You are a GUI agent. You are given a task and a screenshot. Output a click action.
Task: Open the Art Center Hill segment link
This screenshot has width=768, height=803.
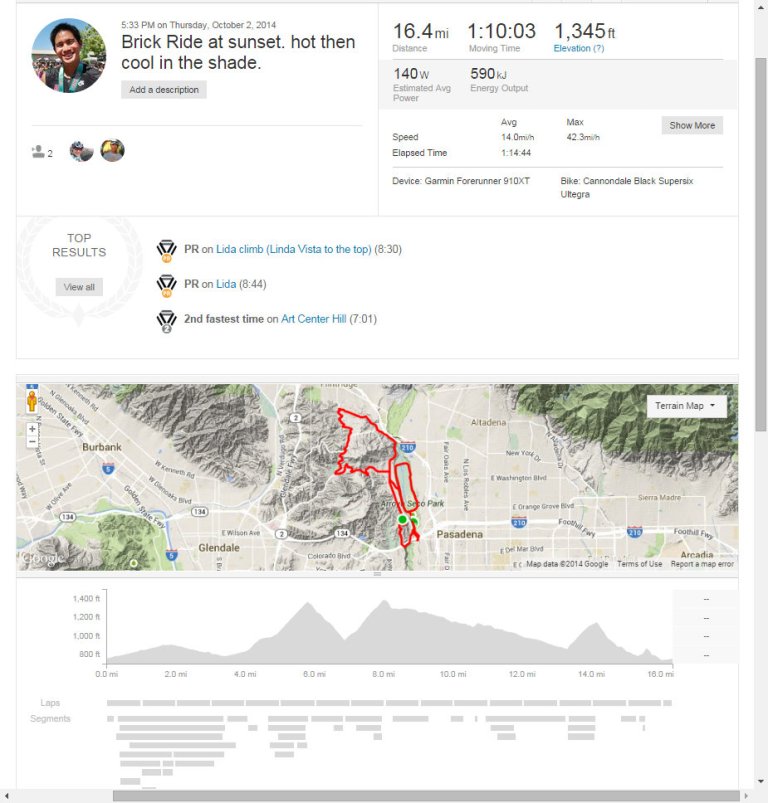click(x=313, y=319)
